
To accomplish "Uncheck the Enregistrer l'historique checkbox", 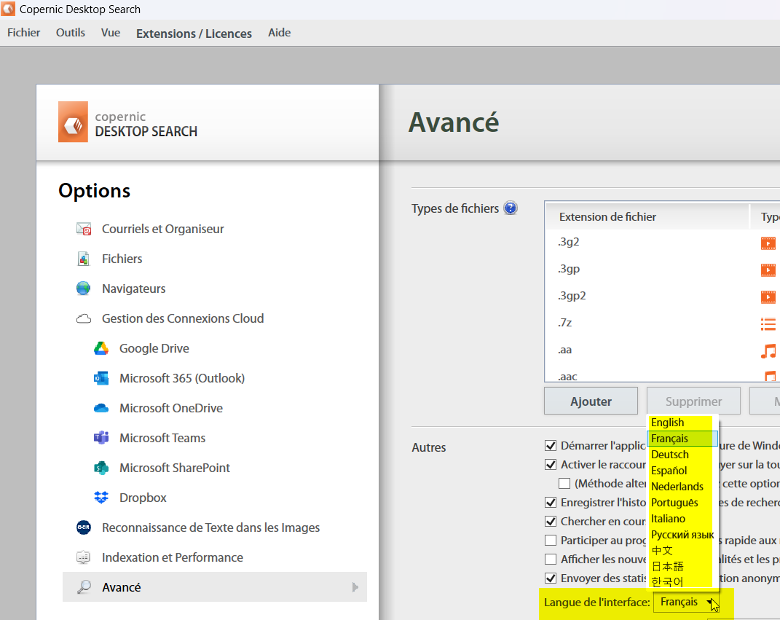I will tap(551, 502).
